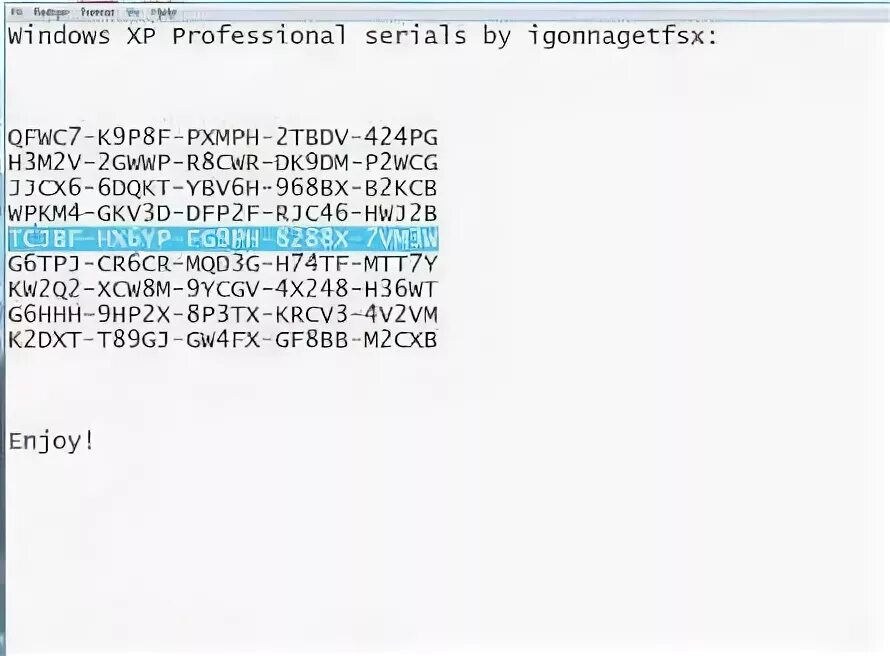This screenshot has height=656, width=890.
Task: Click the serial line starting with WPKM4
Action: [x=223, y=213]
